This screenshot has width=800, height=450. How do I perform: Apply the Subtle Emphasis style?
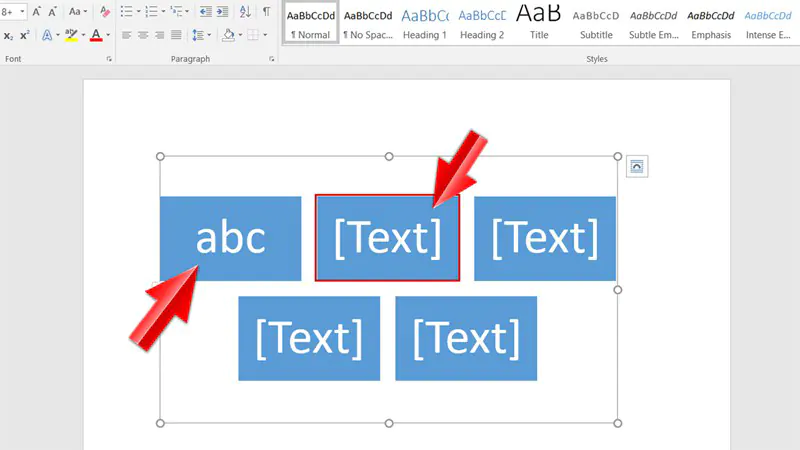tap(654, 23)
